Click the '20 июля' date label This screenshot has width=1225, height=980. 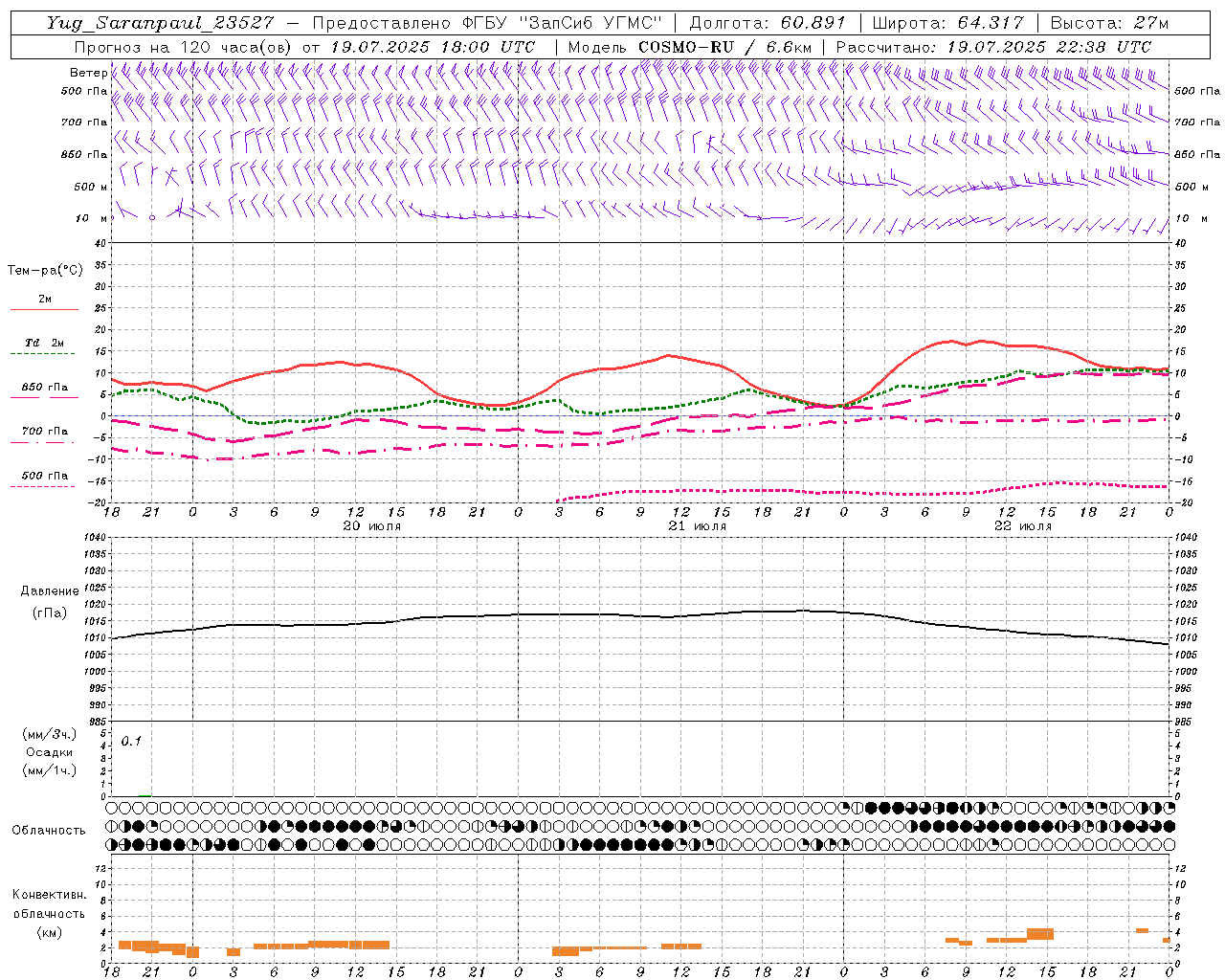tap(371, 526)
